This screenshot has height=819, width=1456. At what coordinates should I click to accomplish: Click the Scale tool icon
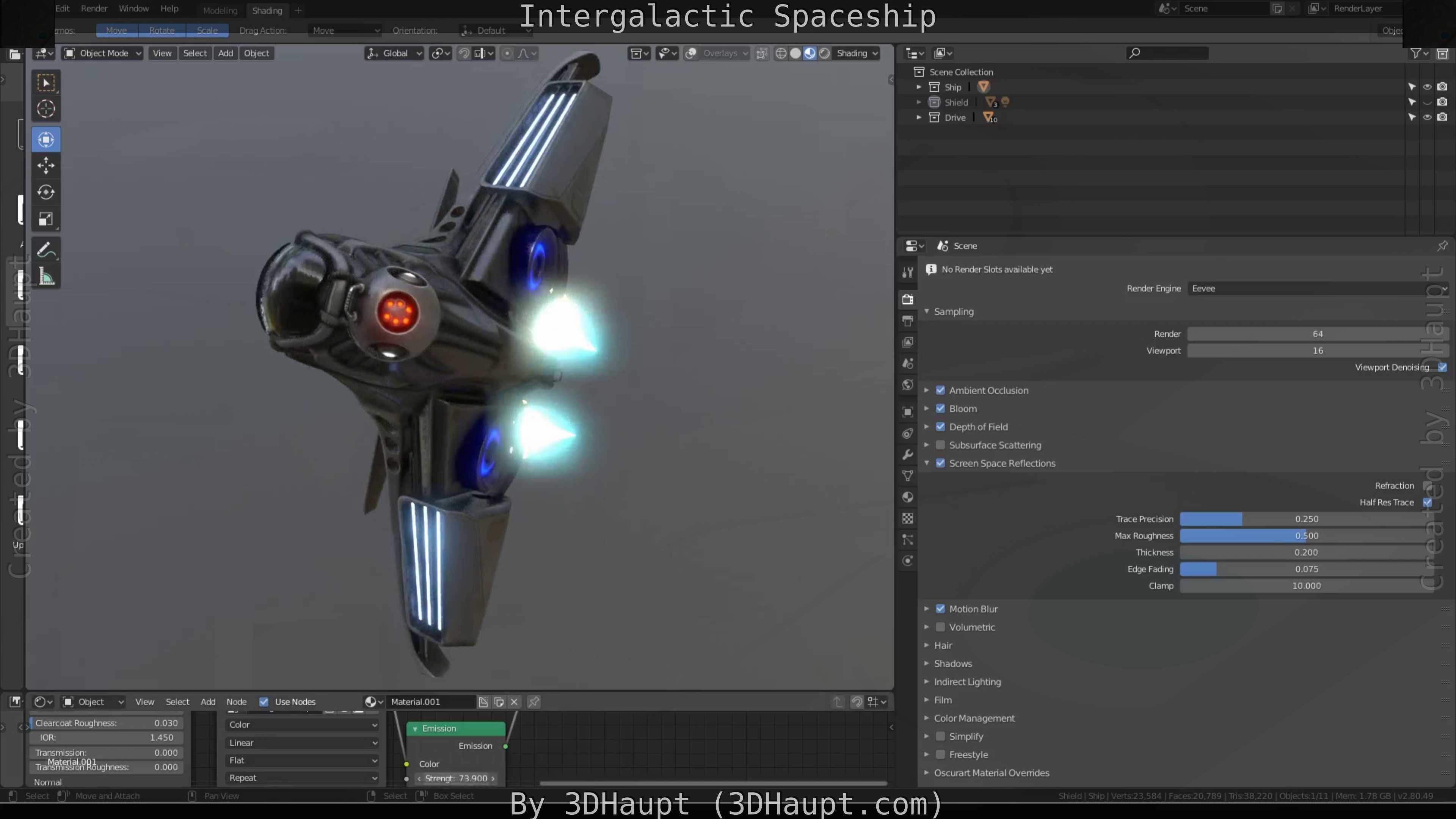pos(46,219)
